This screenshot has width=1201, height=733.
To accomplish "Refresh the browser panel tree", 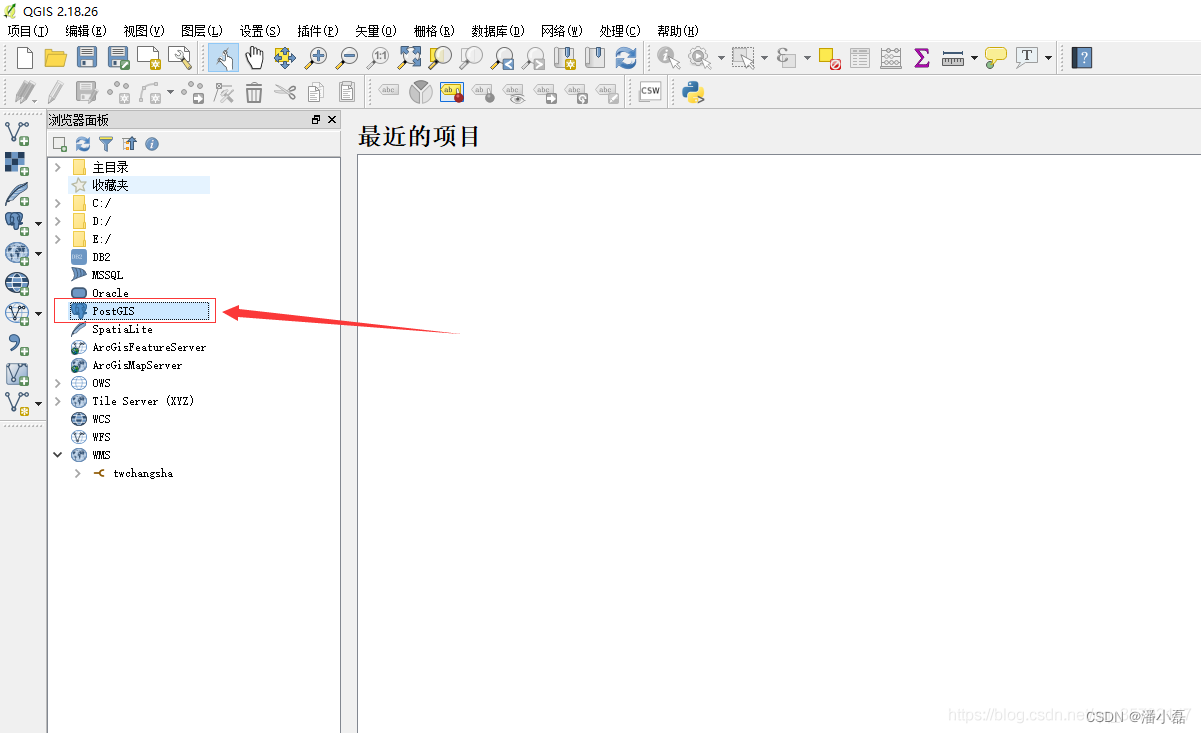I will (x=83, y=144).
